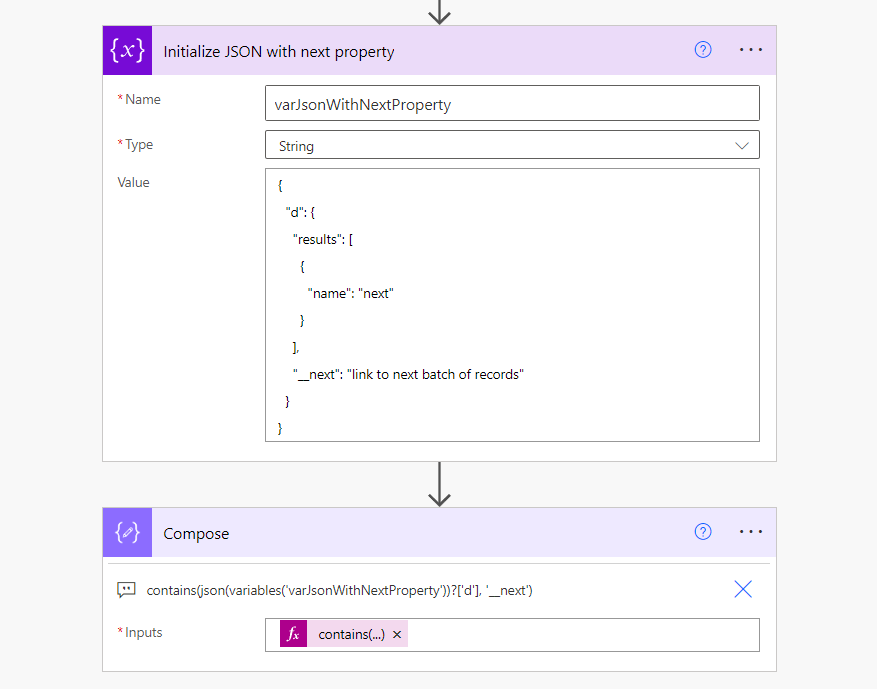The image size is (877, 689).
Task: Click the Compose action icon
Action: pos(126,532)
